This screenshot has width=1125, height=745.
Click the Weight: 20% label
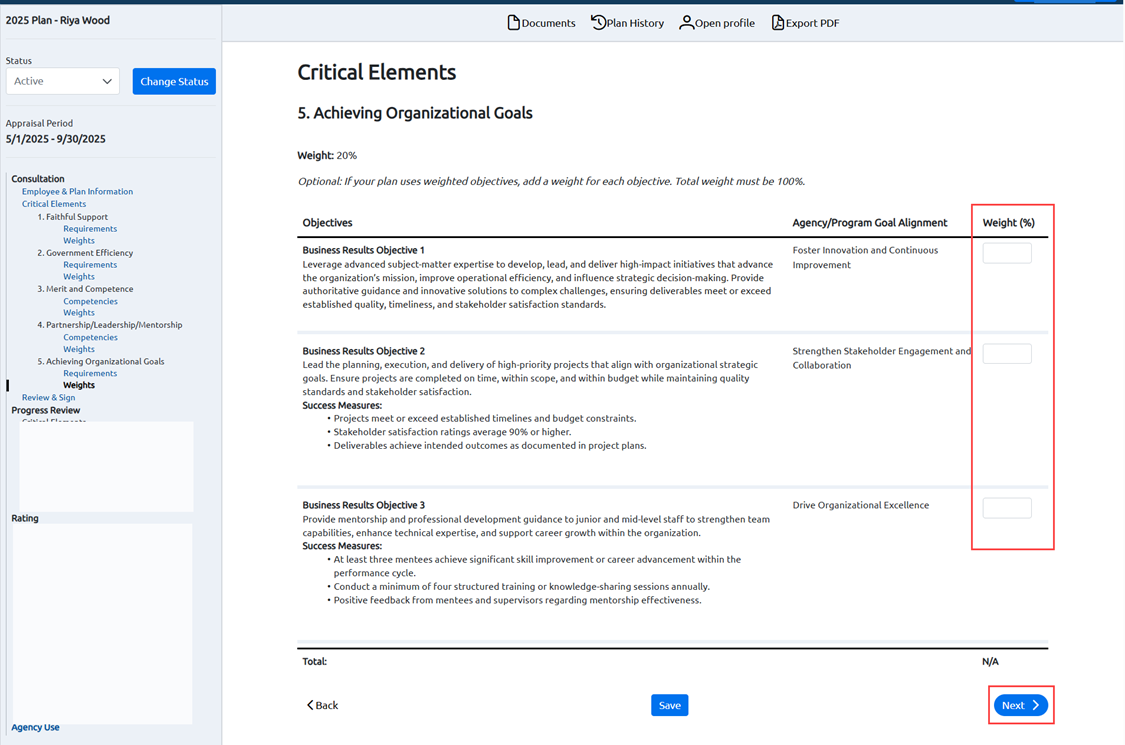pyautogui.click(x=326, y=155)
